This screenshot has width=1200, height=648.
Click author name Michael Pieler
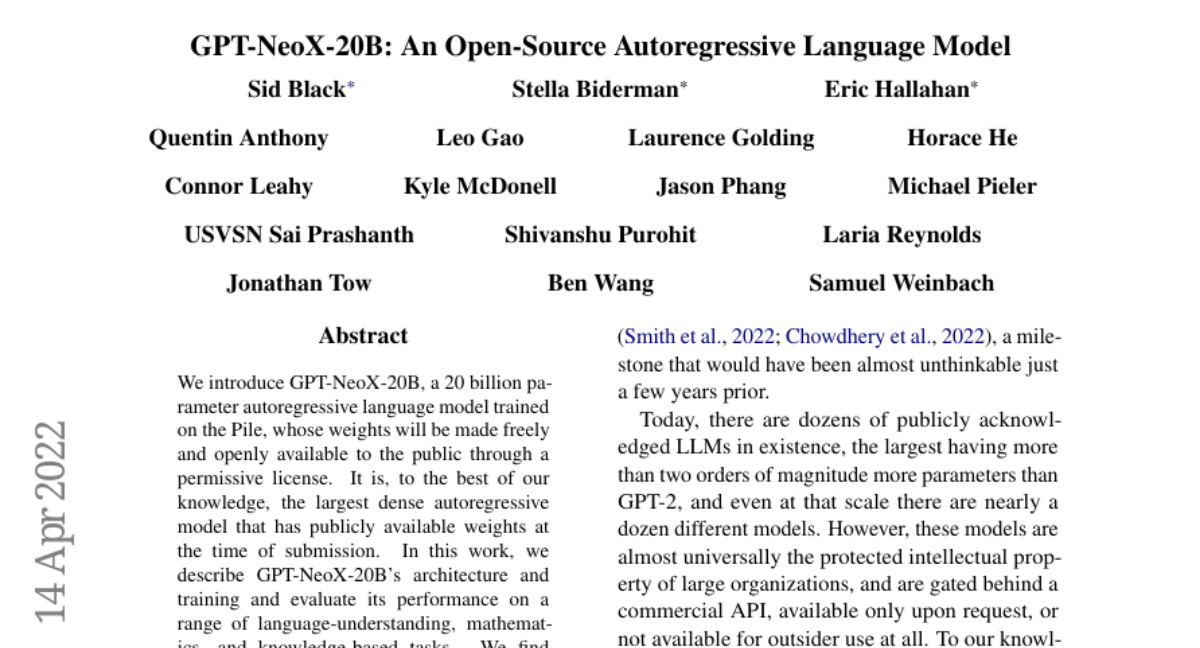(962, 187)
